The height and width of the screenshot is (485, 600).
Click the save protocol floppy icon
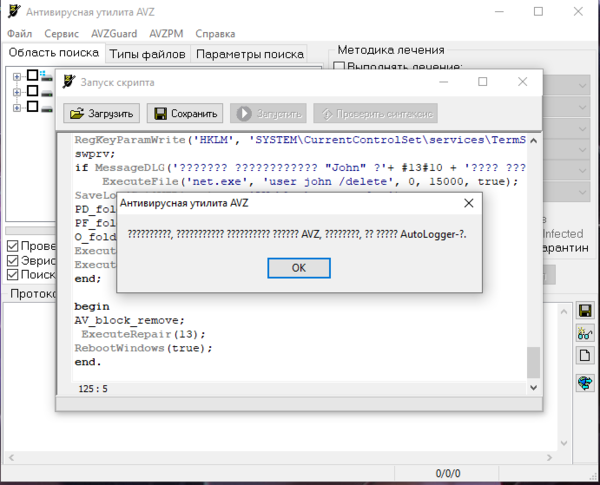click(x=585, y=310)
